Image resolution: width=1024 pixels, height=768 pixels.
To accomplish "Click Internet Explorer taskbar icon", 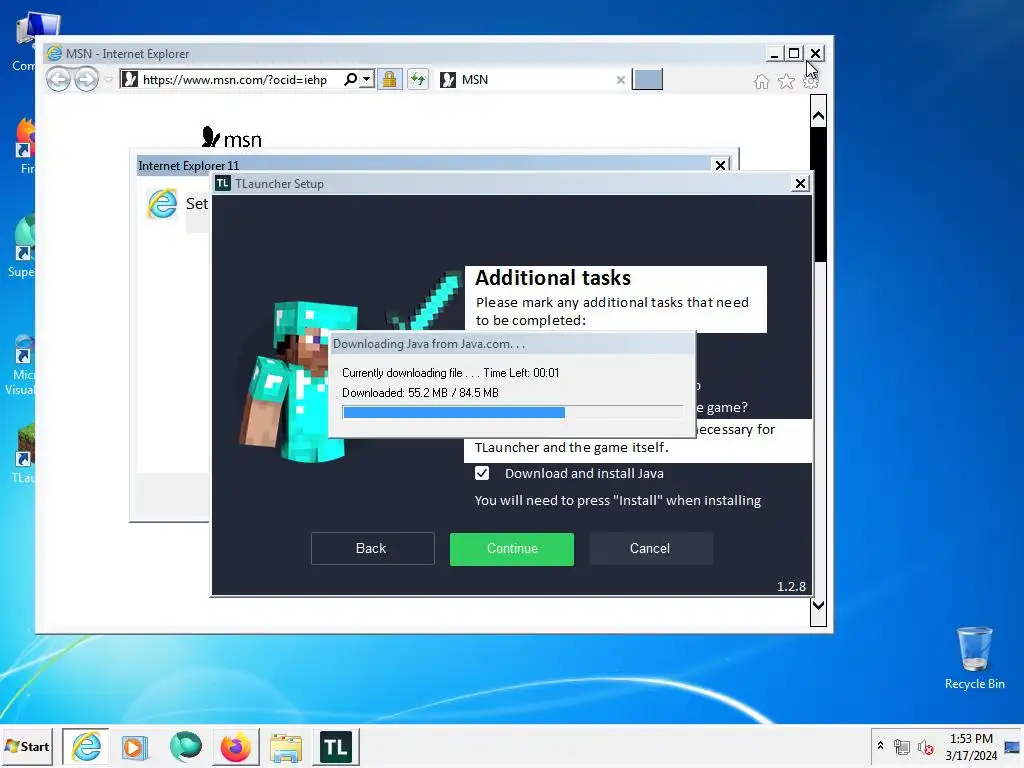I will click(x=86, y=746).
